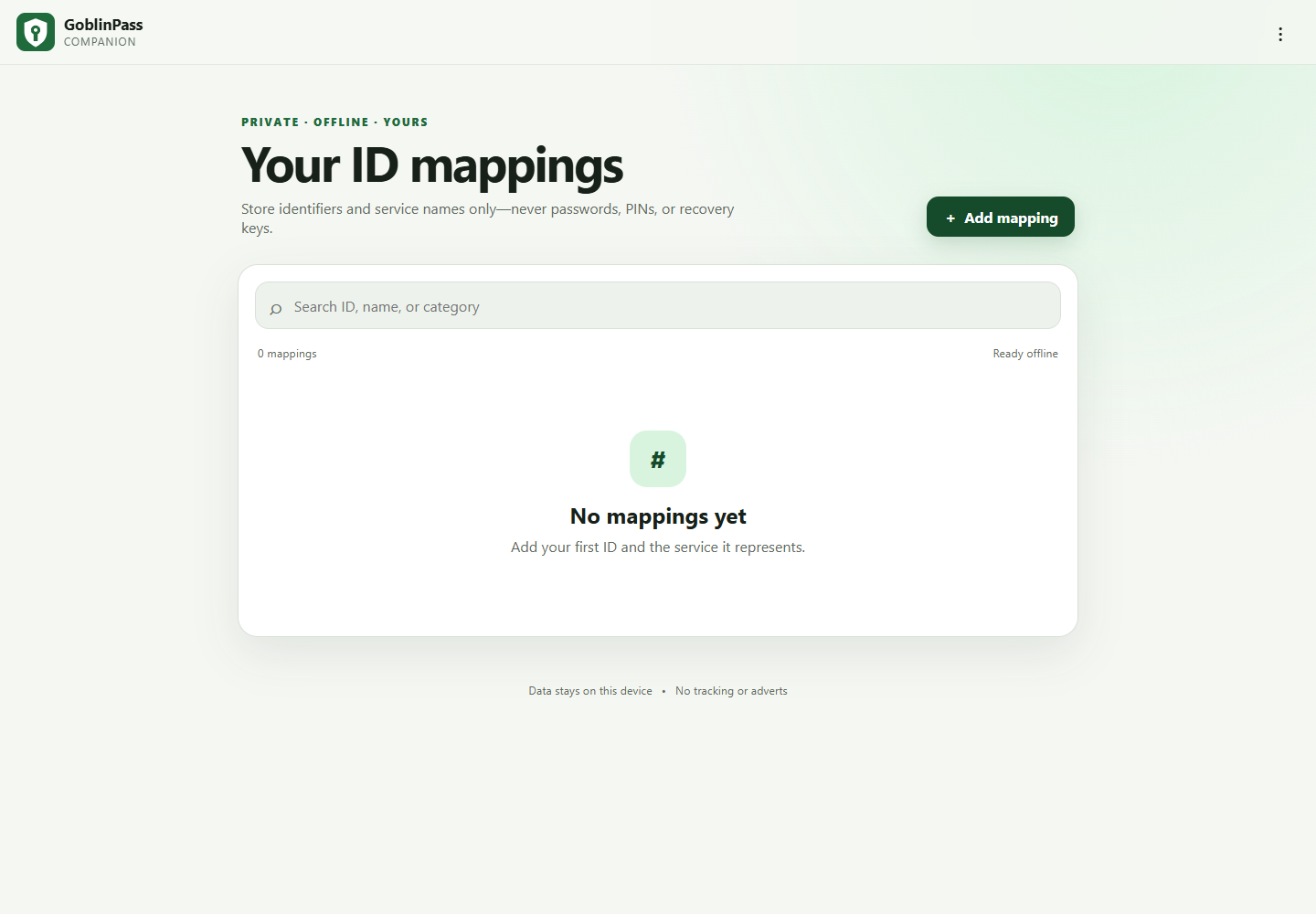The width and height of the screenshot is (1316, 914).
Task: Click the '0 mappings' counter text
Action: (287, 354)
